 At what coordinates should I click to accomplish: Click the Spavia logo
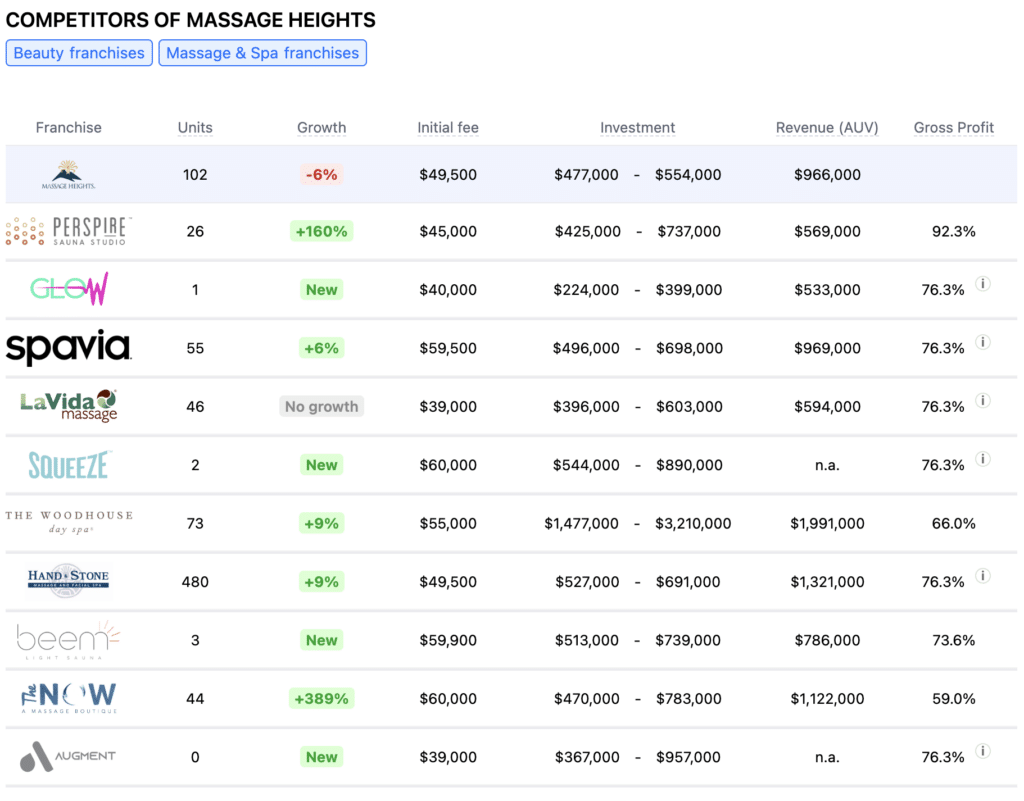click(x=69, y=347)
